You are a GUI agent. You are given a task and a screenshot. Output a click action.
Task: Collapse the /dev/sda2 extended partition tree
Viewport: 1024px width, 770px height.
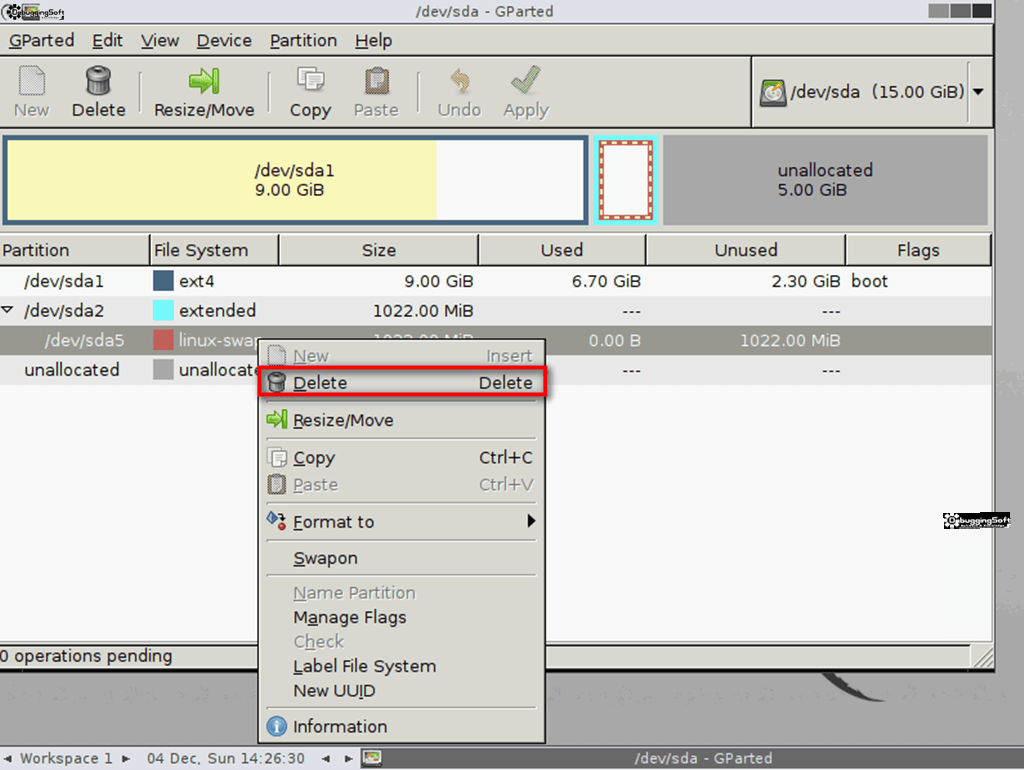tap(9, 311)
